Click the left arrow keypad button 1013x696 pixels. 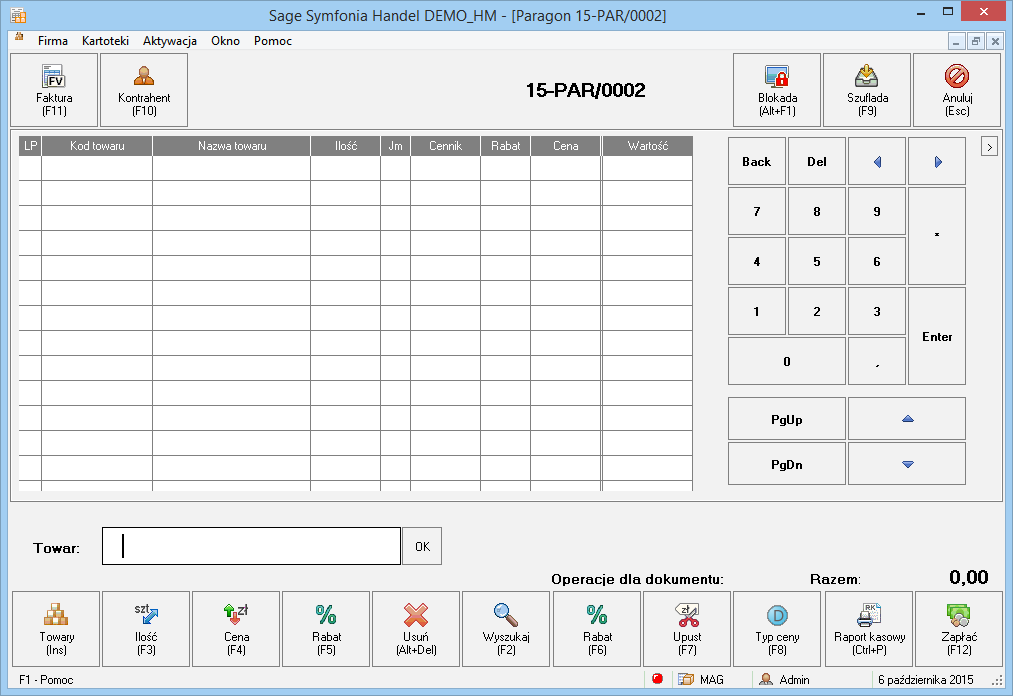tap(877, 162)
